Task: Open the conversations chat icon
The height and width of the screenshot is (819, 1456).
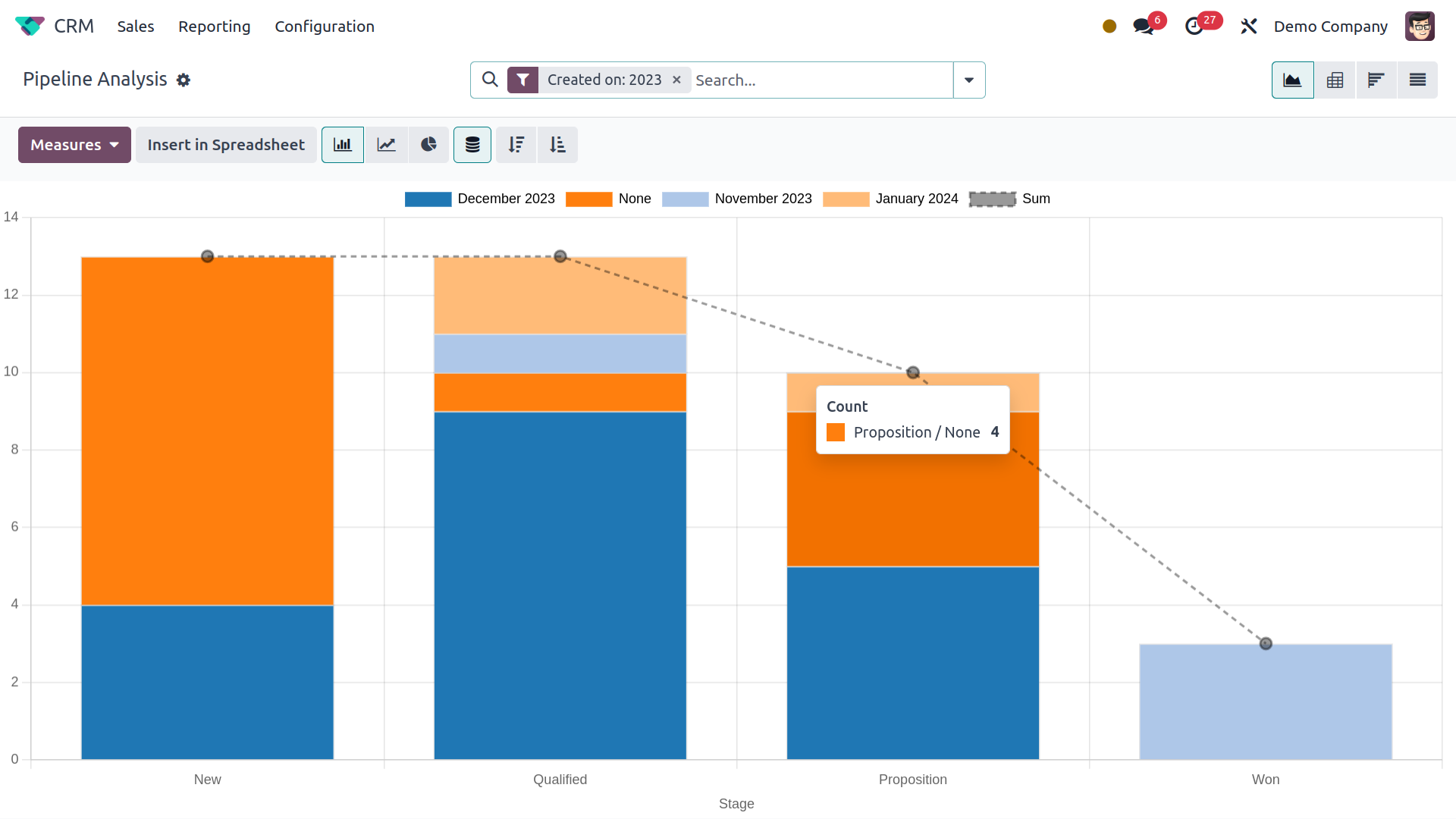Action: [1143, 27]
